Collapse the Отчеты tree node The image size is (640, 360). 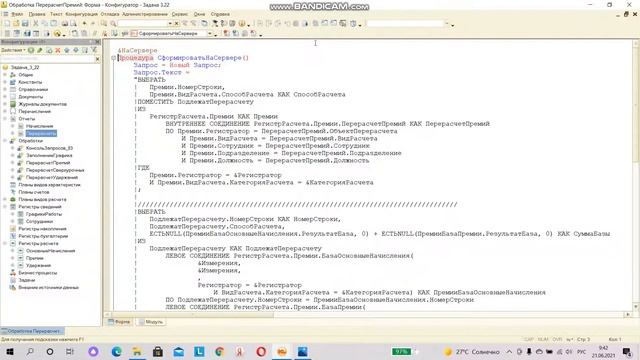tap(5, 119)
